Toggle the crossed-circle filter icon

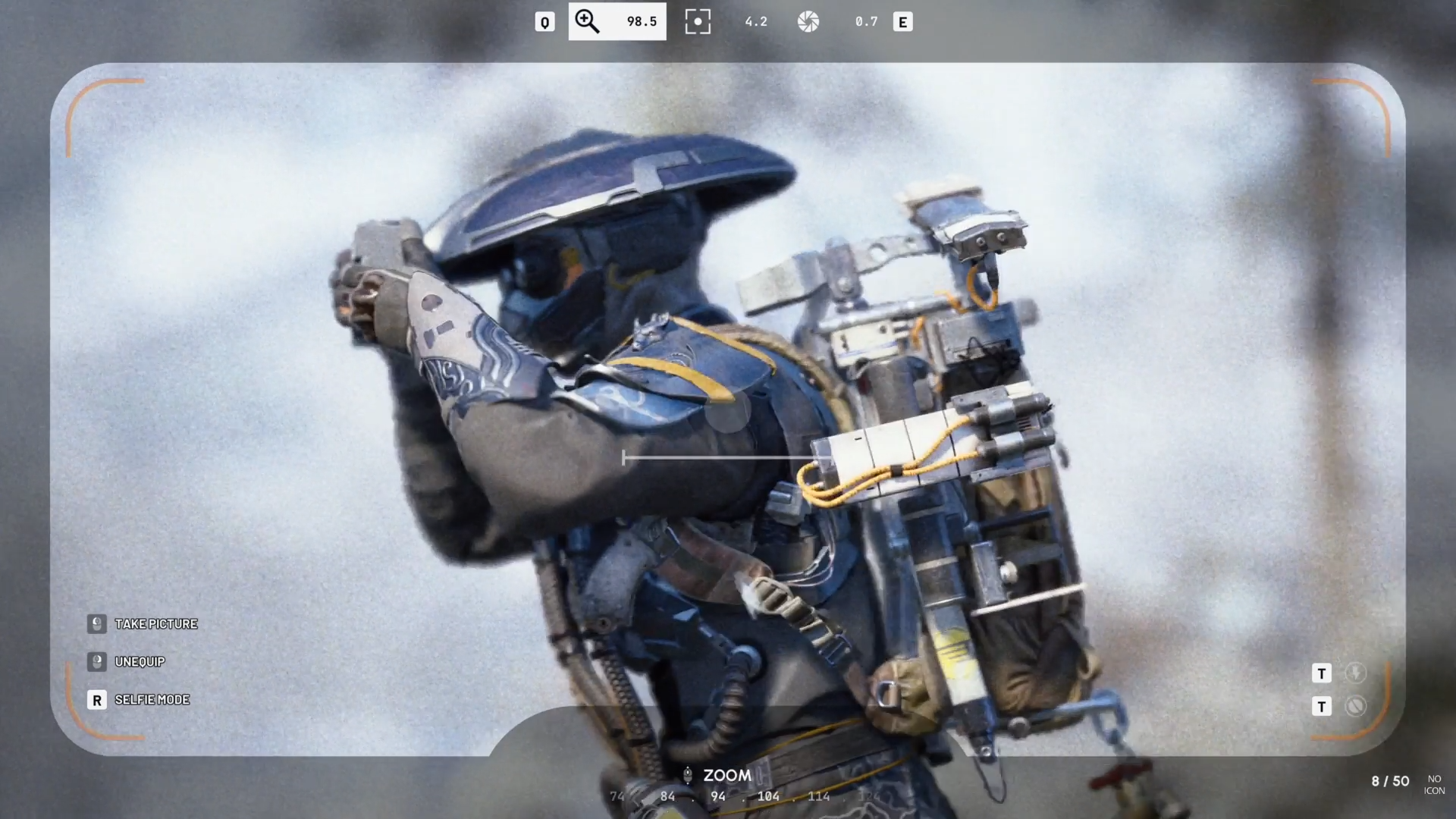(1355, 706)
